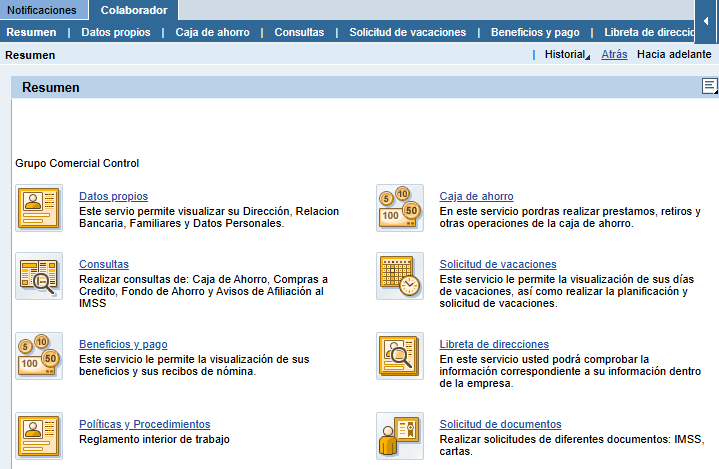Select the Colaborador tab
This screenshot has height=469, width=719.
[134, 10]
